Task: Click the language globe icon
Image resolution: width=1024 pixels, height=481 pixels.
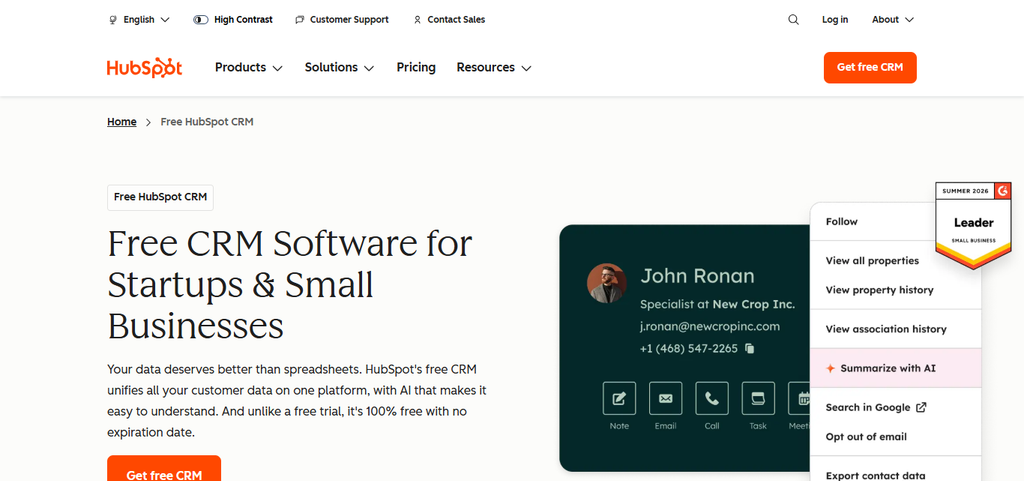Action: coord(112,20)
